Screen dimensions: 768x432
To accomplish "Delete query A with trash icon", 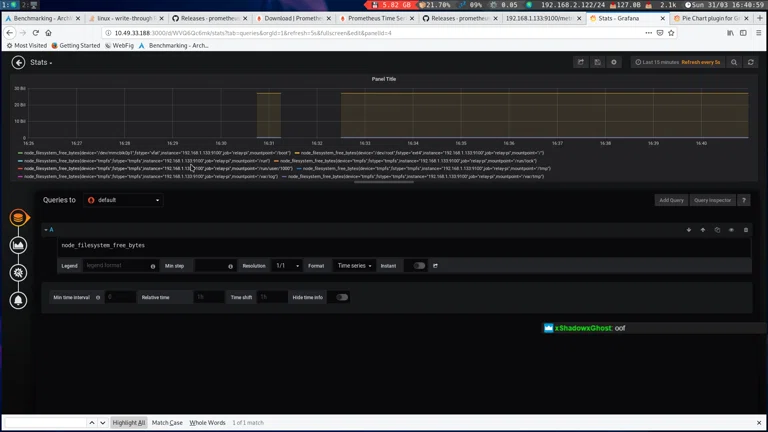I will 746,230.
